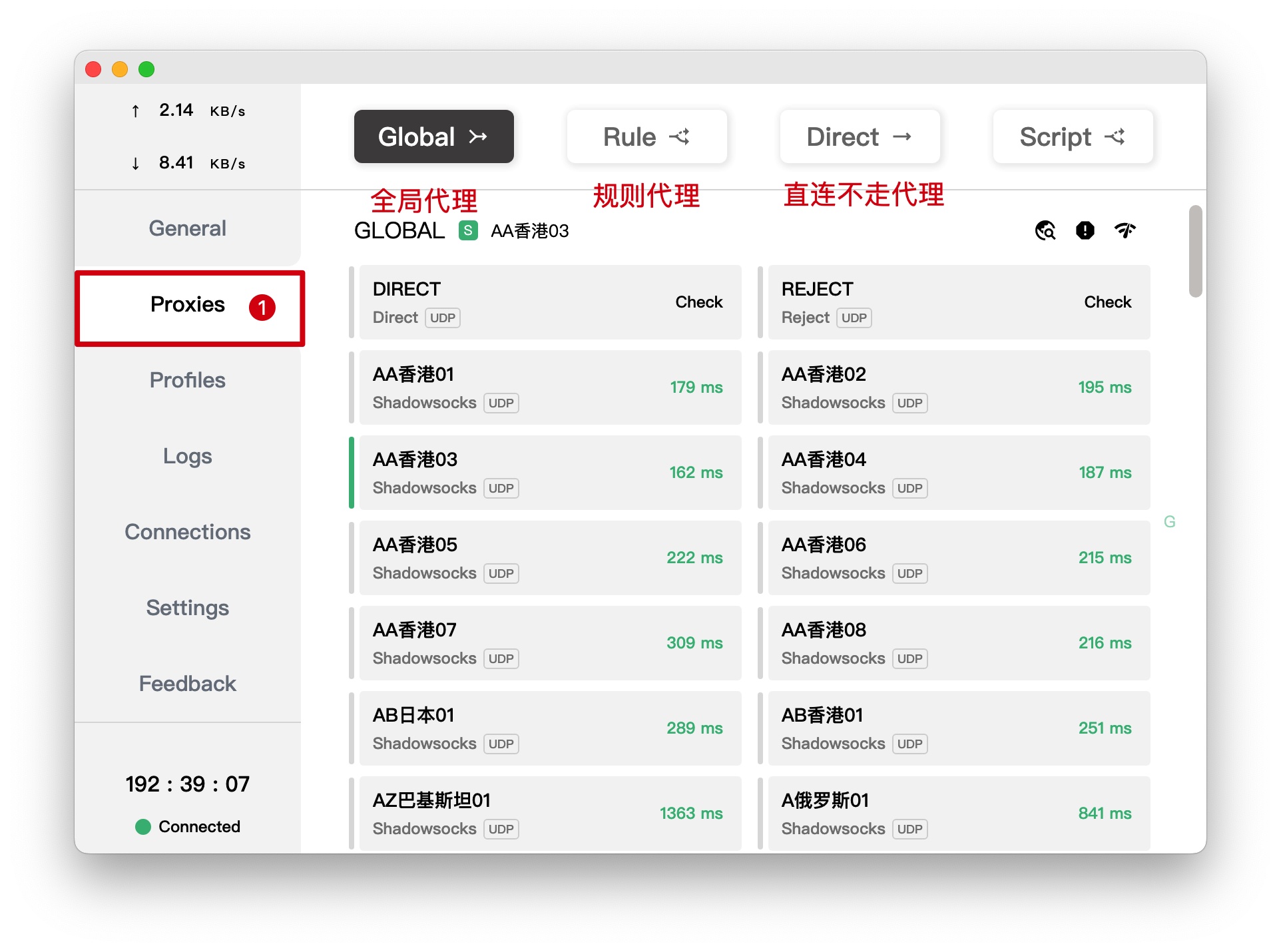Click the green Connected status dot

tap(143, 827)
